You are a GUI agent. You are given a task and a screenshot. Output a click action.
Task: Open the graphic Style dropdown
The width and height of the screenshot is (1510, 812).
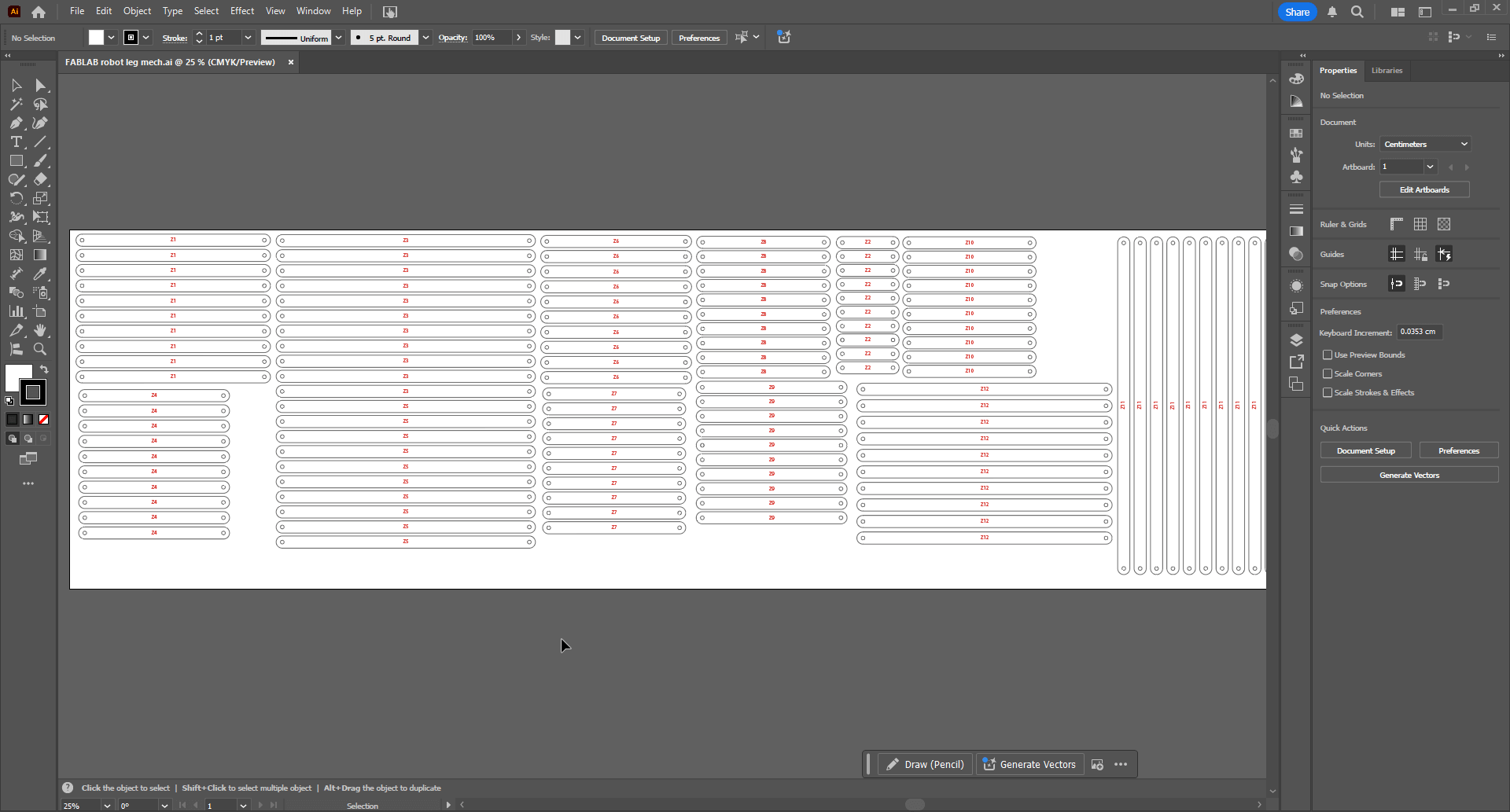pos(577,38)
